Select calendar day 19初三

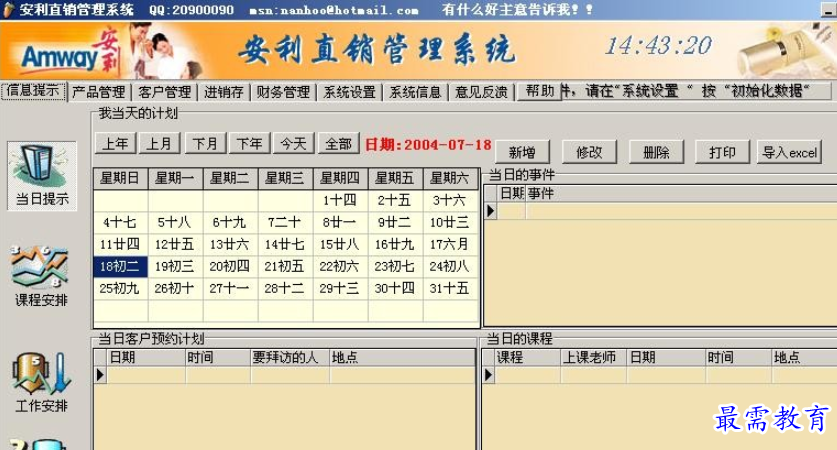coord(175,266)
